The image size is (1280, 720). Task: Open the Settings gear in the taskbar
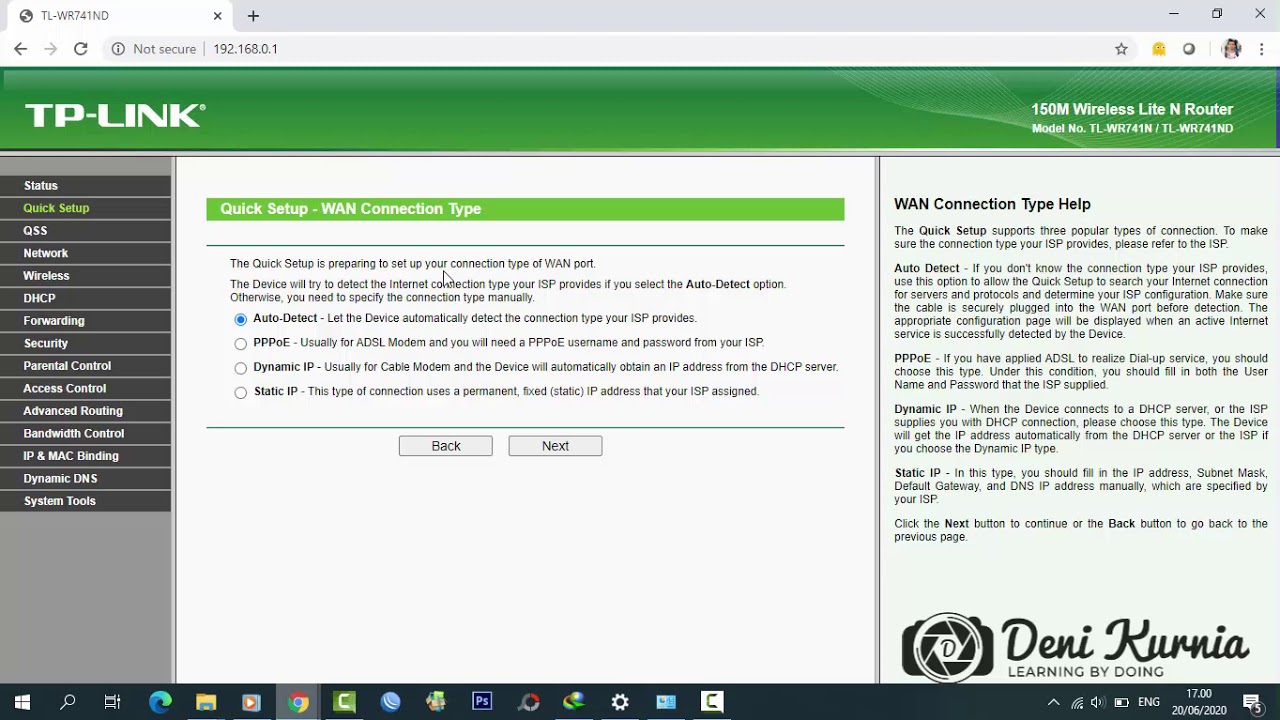coord(620,702)
